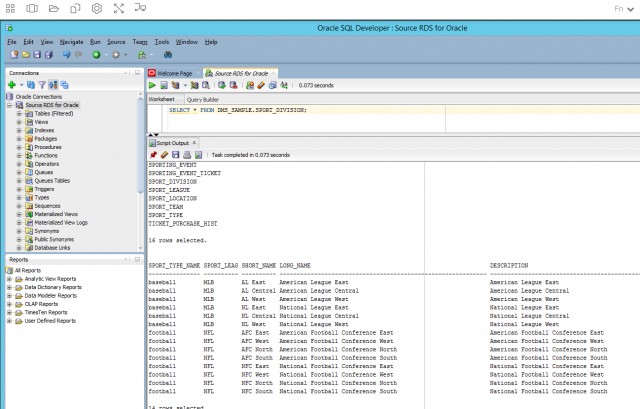
Task: Click the SQL Tuning Advisor icon
Action: click(206, 85)
